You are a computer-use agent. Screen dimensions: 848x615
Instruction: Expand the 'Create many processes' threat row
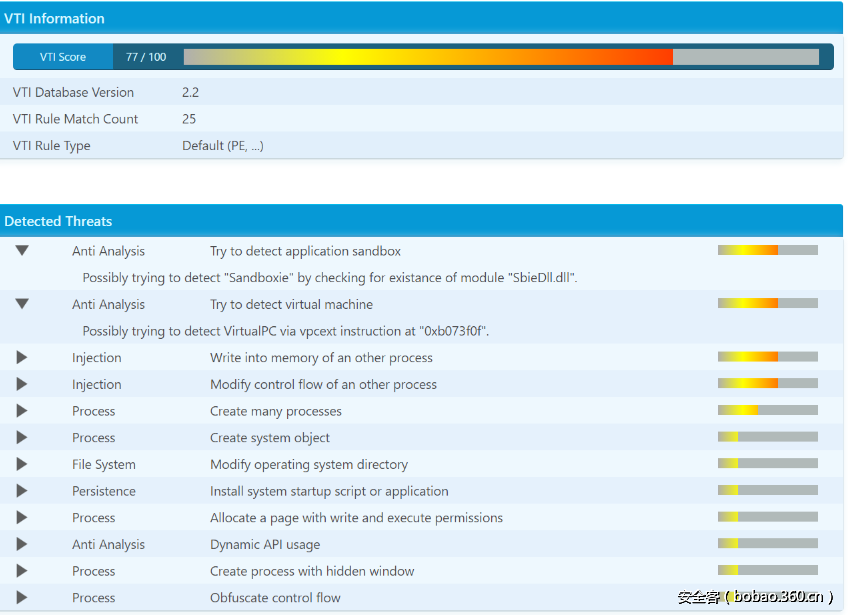click(22, 411)
